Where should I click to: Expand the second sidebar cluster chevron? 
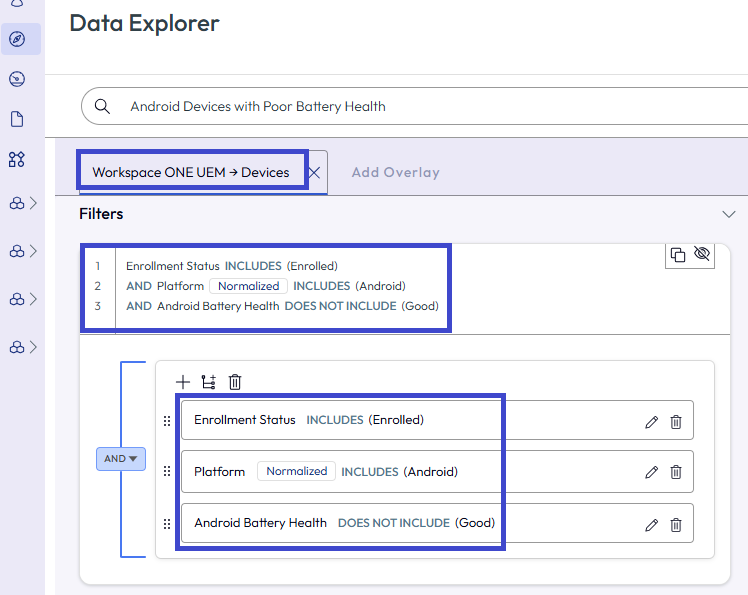[33, 251]
